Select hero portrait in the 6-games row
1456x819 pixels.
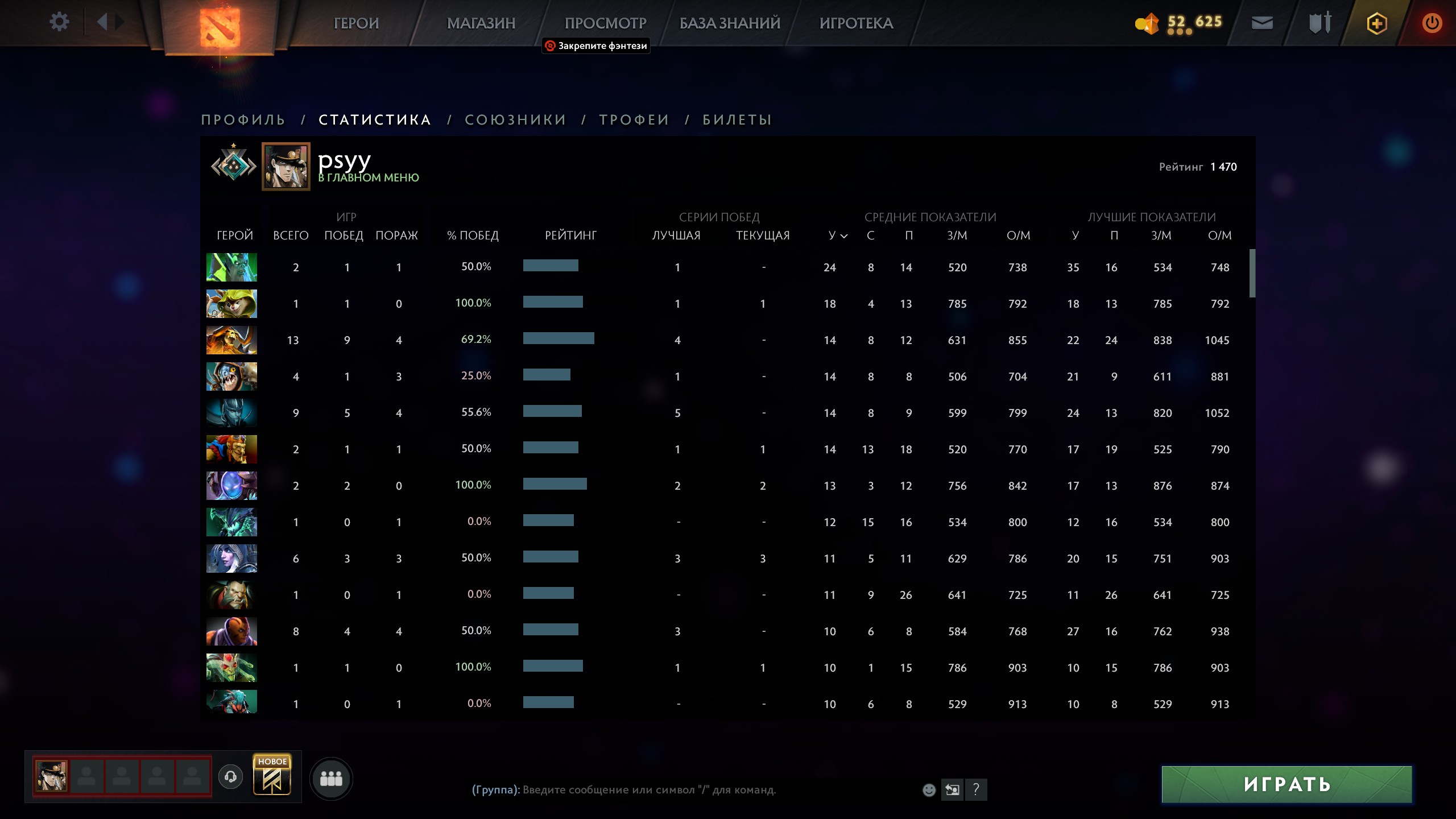[x=231, y=559]
